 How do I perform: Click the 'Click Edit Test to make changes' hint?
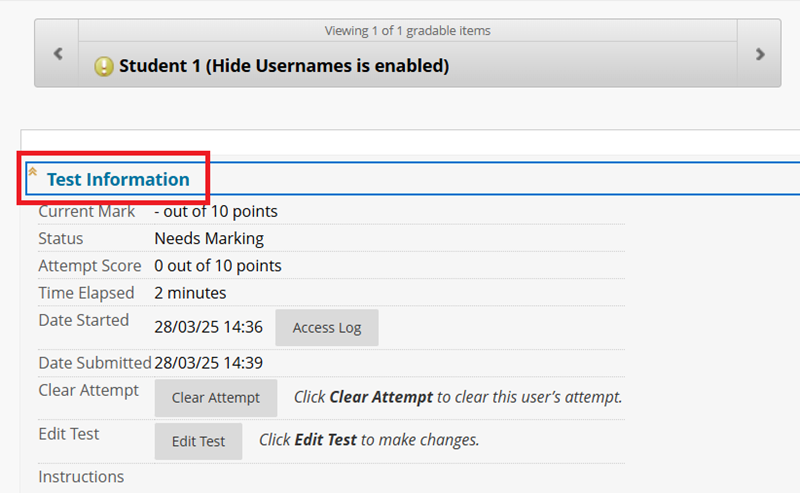[x=369, y=440]
